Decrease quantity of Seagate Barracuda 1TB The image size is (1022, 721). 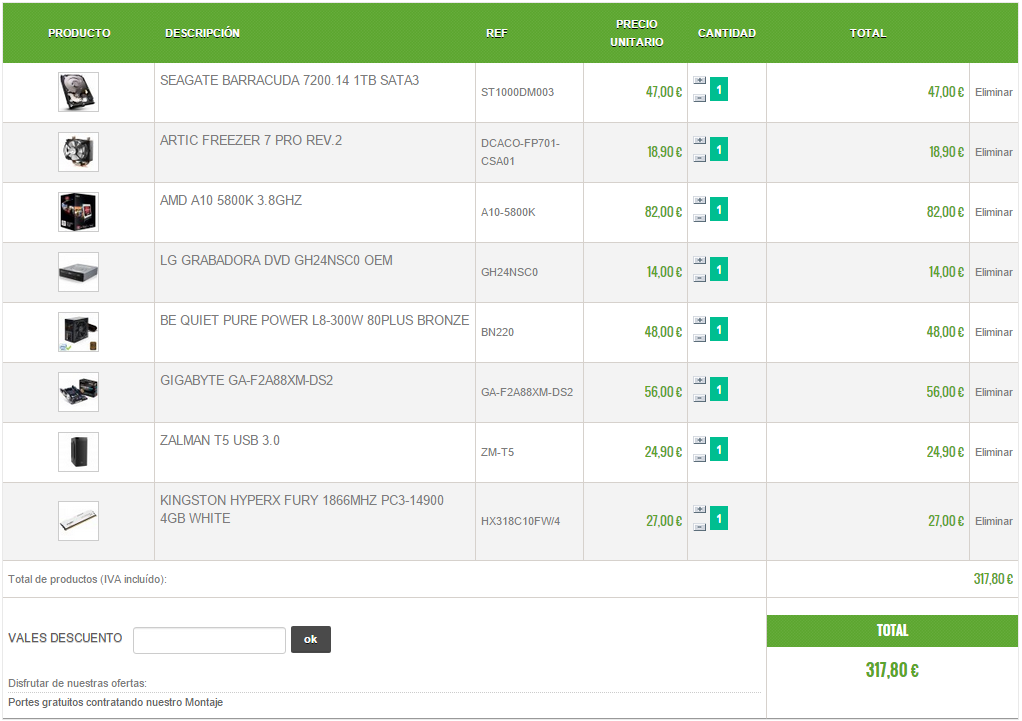699,98
